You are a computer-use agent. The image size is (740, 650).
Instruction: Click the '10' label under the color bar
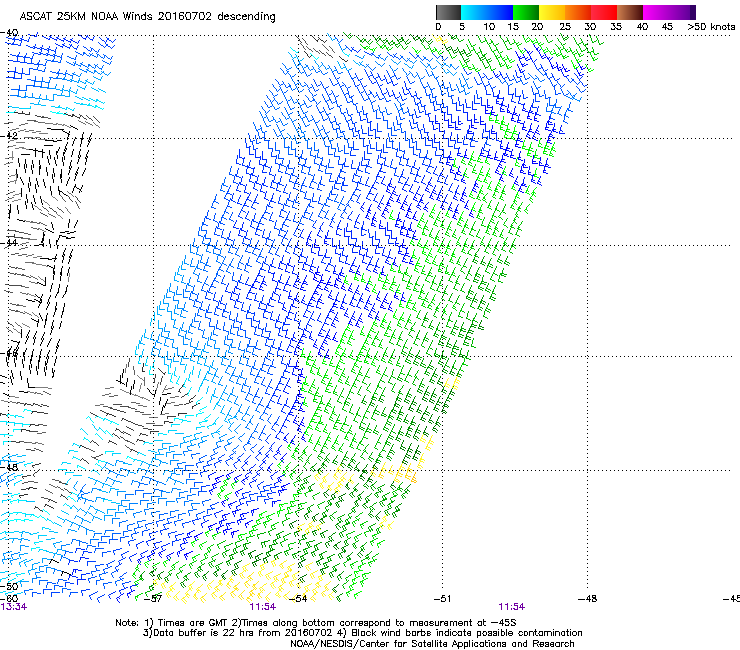point(489,26)
